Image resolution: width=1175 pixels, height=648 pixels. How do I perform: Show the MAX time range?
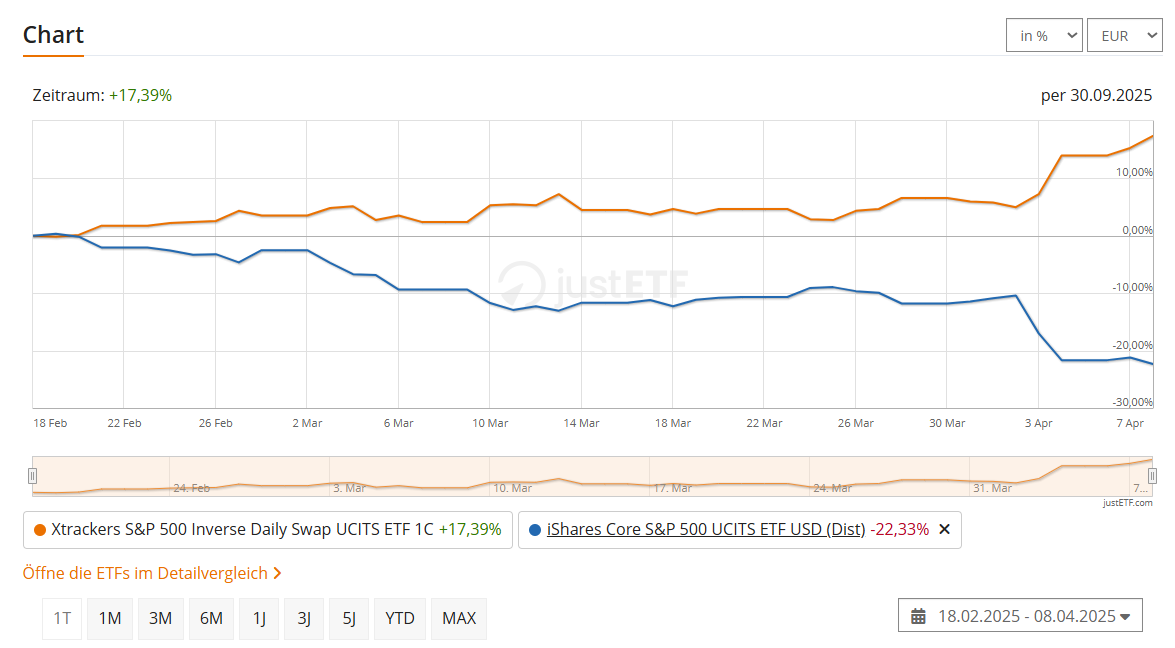point(459,618)
